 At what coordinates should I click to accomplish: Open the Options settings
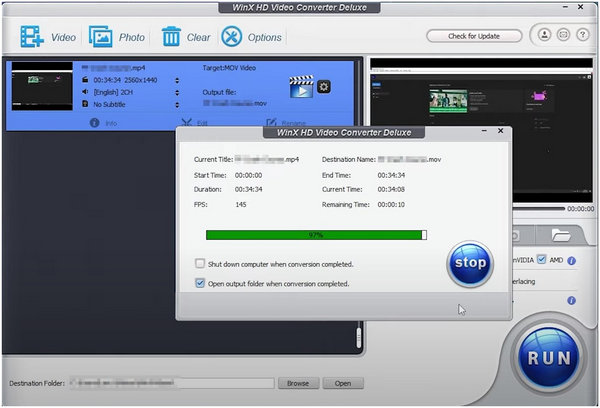251,37
